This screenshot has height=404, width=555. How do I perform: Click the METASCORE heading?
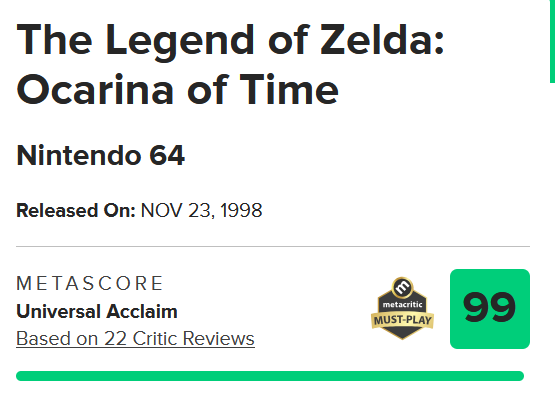[x=90, y=283]
